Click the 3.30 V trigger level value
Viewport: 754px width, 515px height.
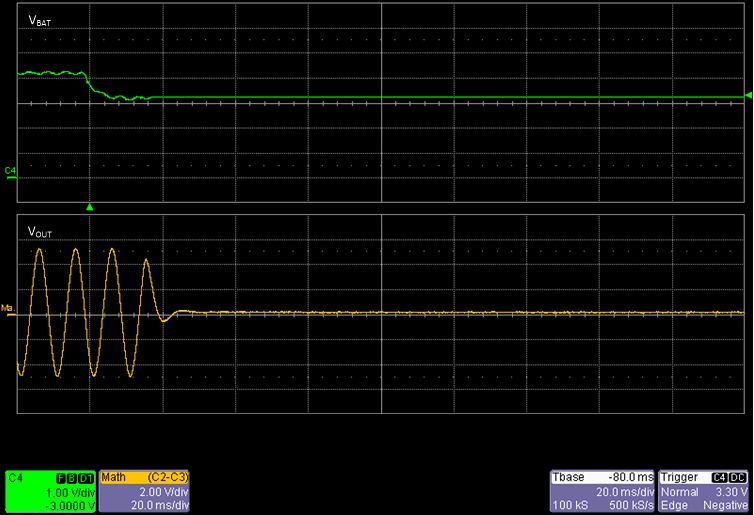point(729,492)
